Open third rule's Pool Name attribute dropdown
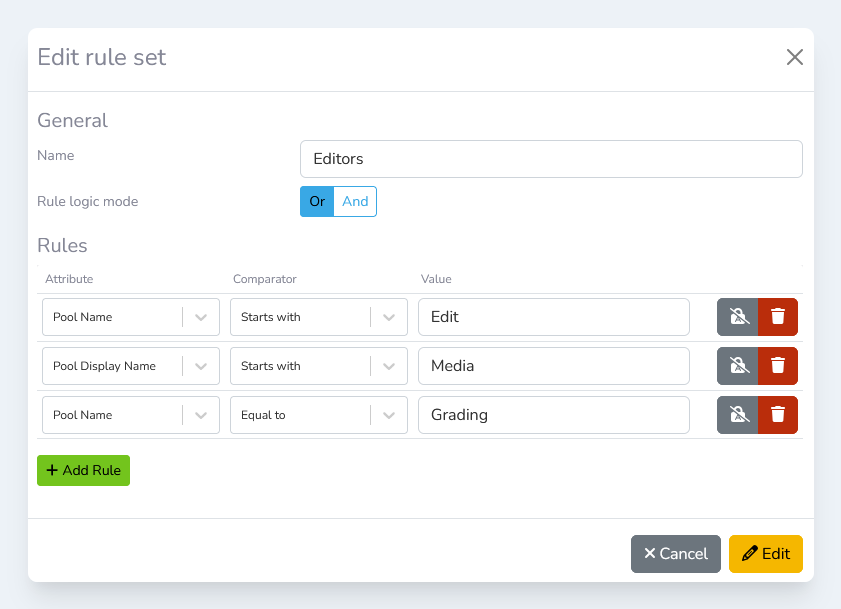 (130, 415)
